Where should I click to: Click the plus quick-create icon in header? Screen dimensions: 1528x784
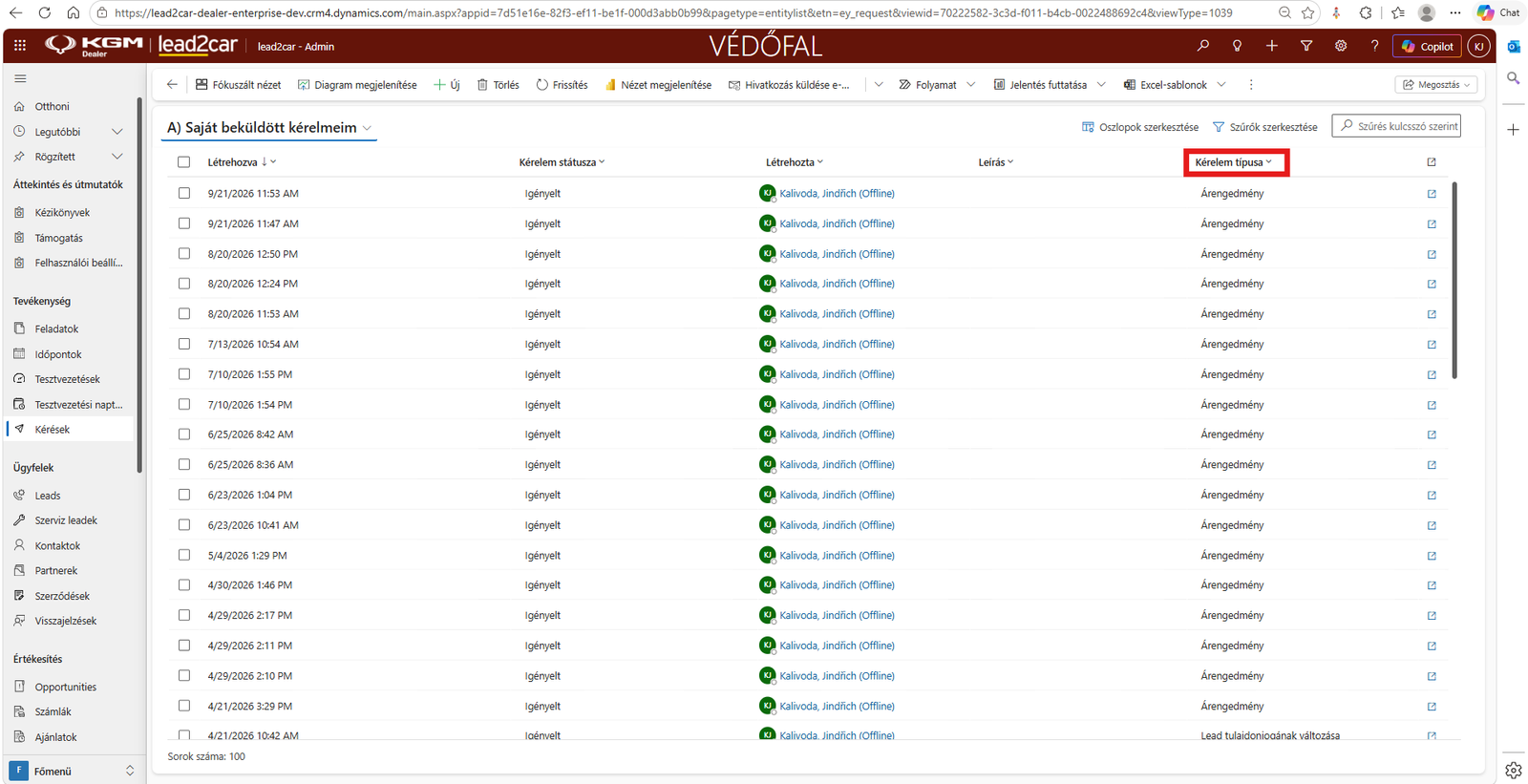click(x=1272, y=46)
